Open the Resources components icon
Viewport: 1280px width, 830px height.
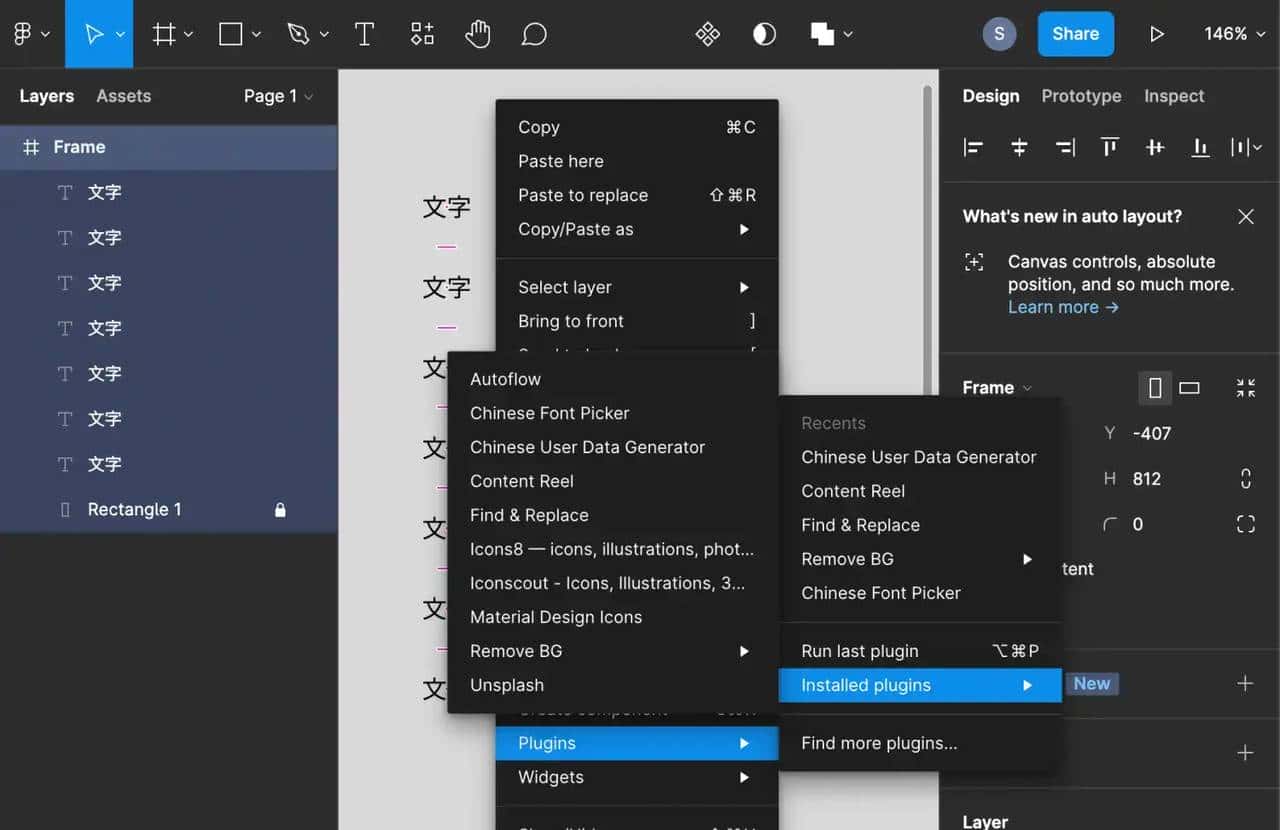point(422,34)
